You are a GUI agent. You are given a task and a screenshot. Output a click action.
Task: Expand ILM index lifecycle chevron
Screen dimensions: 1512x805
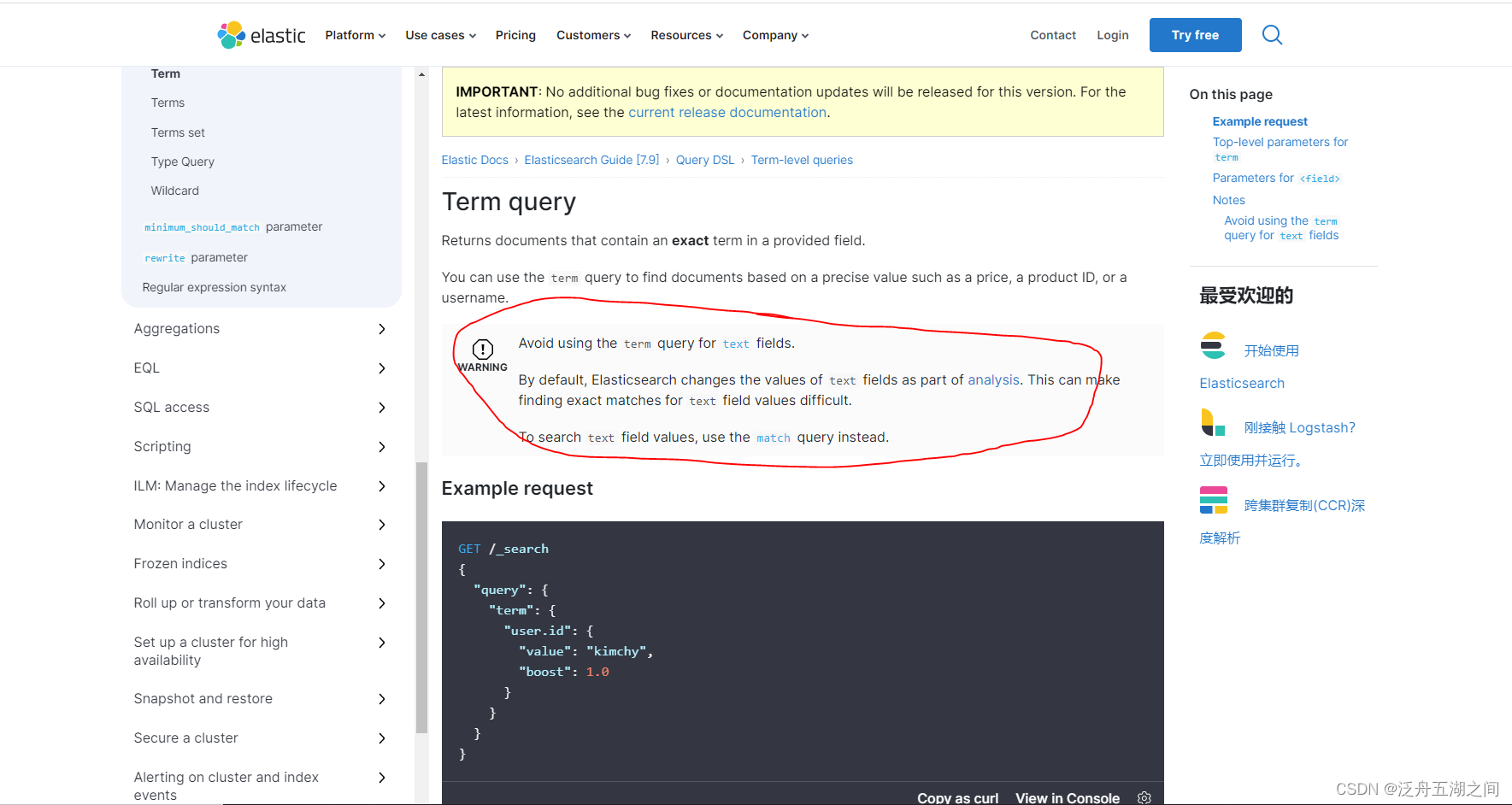pyautogui.click(x=382, y=486)
